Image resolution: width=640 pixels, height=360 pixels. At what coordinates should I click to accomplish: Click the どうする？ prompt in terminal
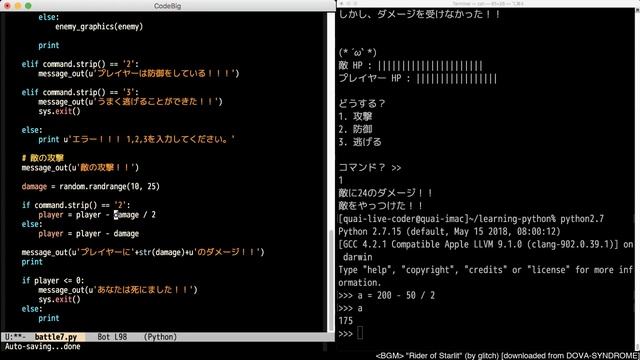tap(362, 104)
